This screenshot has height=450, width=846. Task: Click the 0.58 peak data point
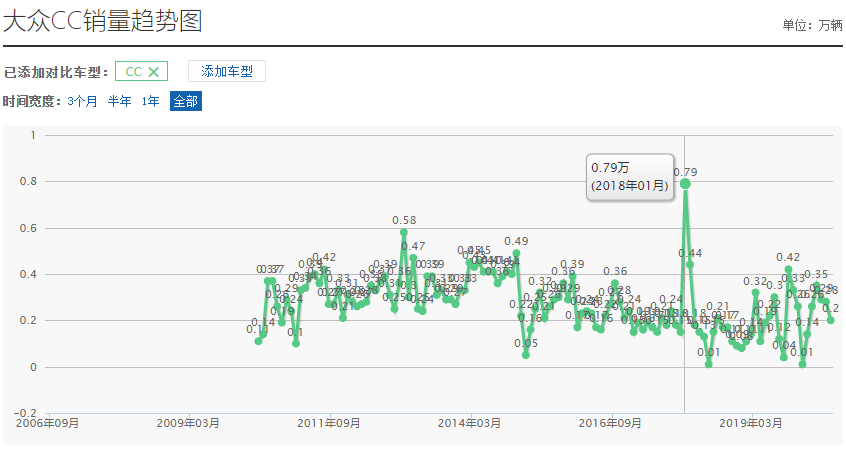pyautogui.click(x=404, y=232)
